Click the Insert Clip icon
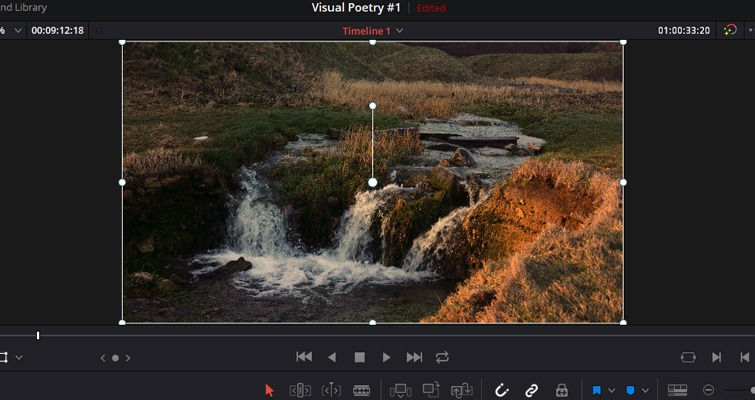This screenshot has width=755, height=400. 400,390
